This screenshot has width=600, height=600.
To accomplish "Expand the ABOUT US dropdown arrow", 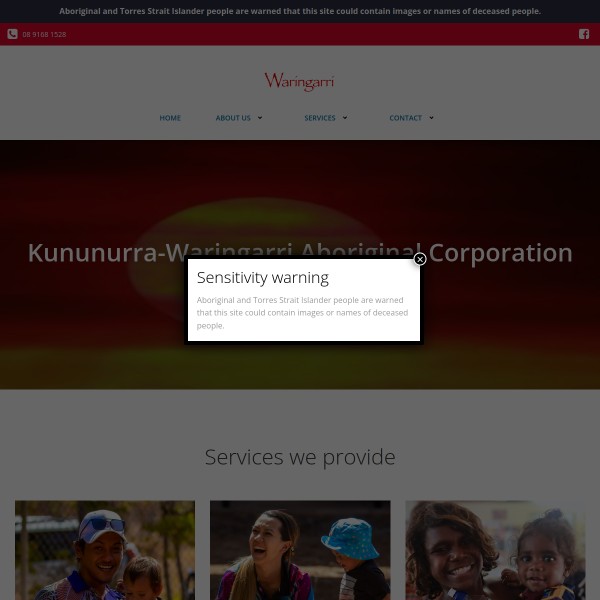I will (260, 118).
